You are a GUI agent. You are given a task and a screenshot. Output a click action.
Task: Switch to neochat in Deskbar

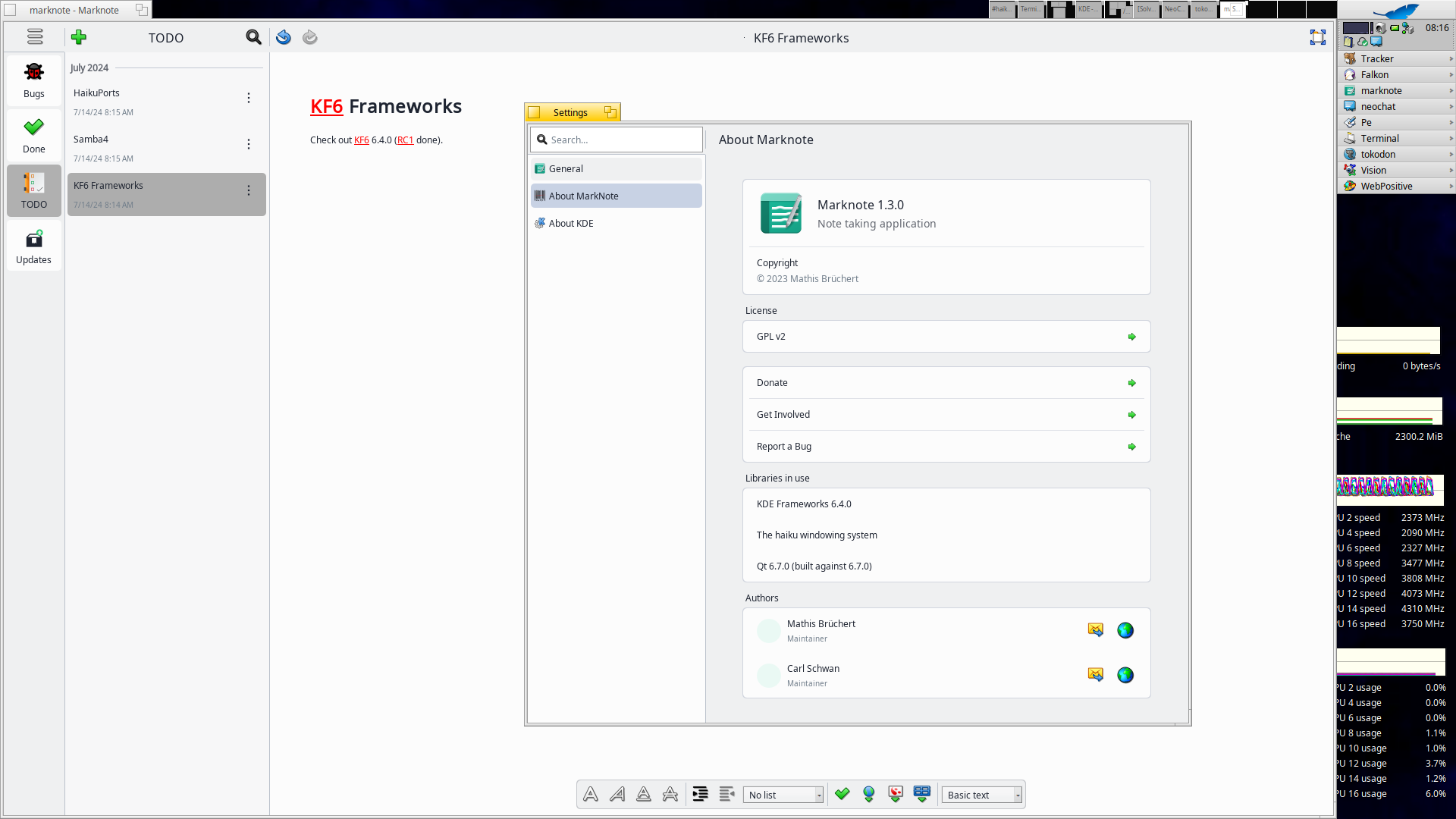[1397, 106]
